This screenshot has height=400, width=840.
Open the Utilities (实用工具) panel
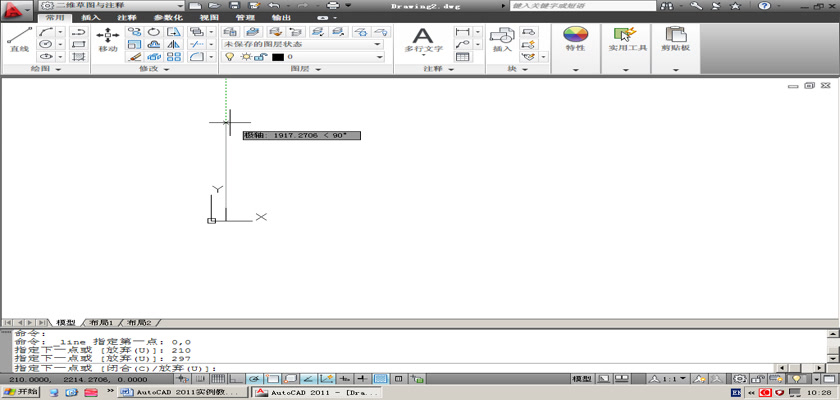click(626, 39)
